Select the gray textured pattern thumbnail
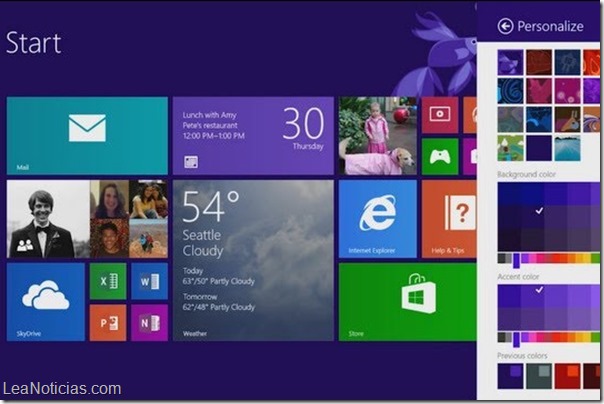This screenshot has width=604, height=404. click(510, 119)
